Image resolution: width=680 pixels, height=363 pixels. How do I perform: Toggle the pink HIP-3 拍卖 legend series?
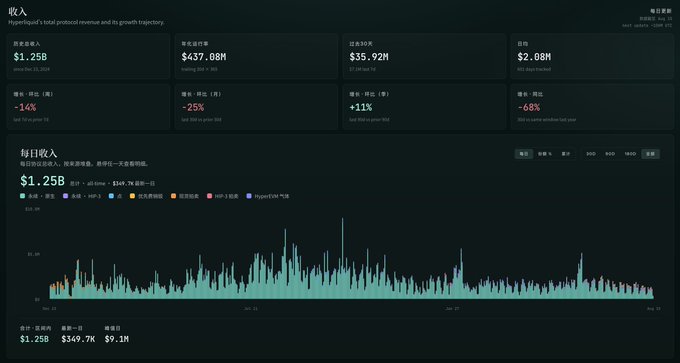tap(222, 196)
